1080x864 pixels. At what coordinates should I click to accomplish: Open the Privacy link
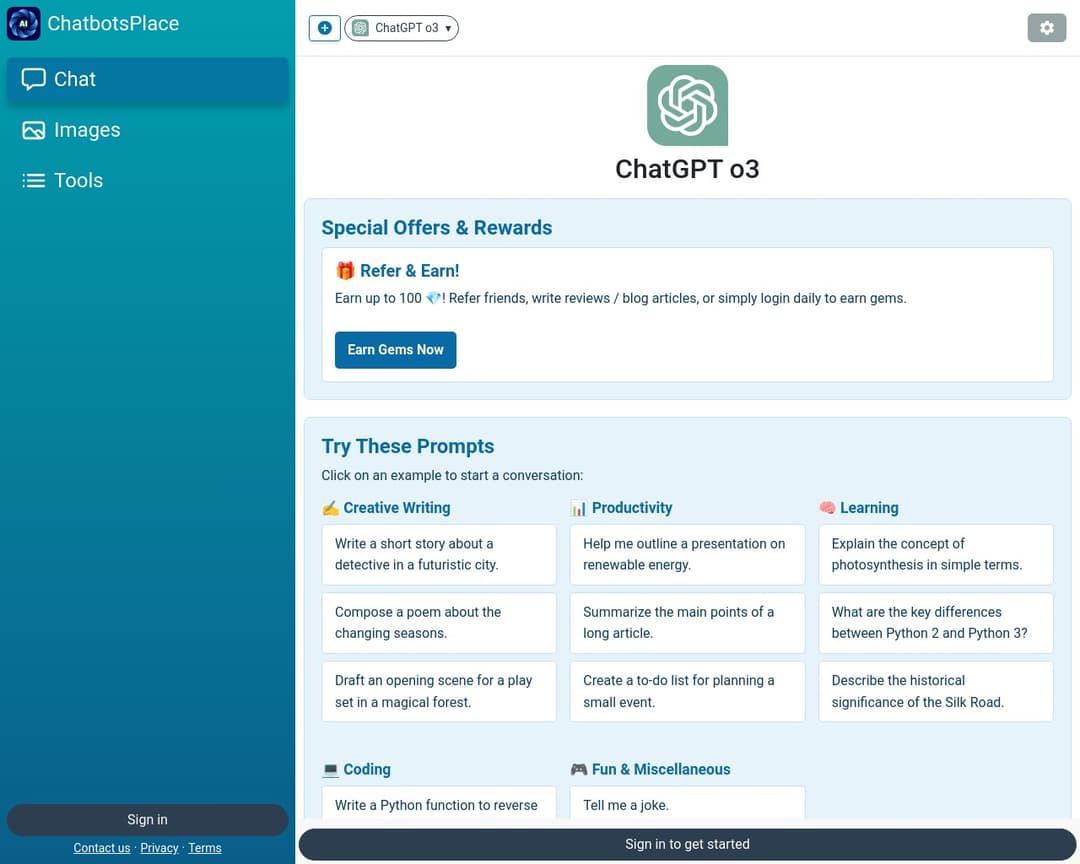[x=159, y=847]
